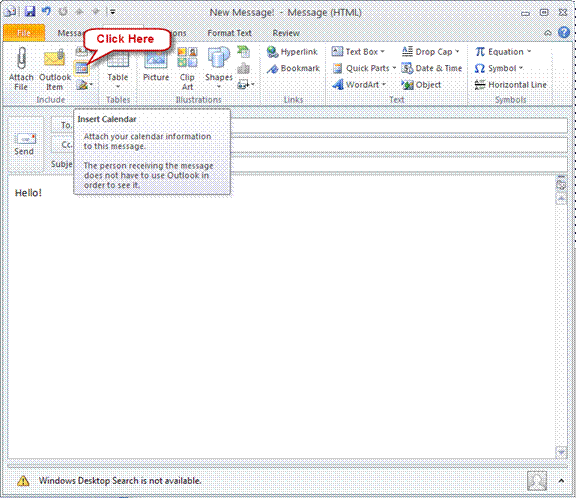Open the Drop Cap dropdown
576x498 pixels.
[431, 52]
